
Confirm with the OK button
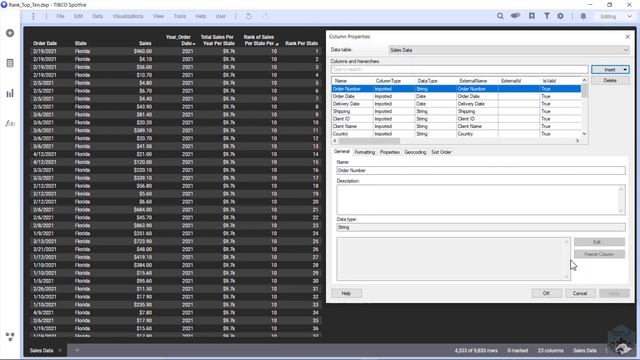(547, 293)
